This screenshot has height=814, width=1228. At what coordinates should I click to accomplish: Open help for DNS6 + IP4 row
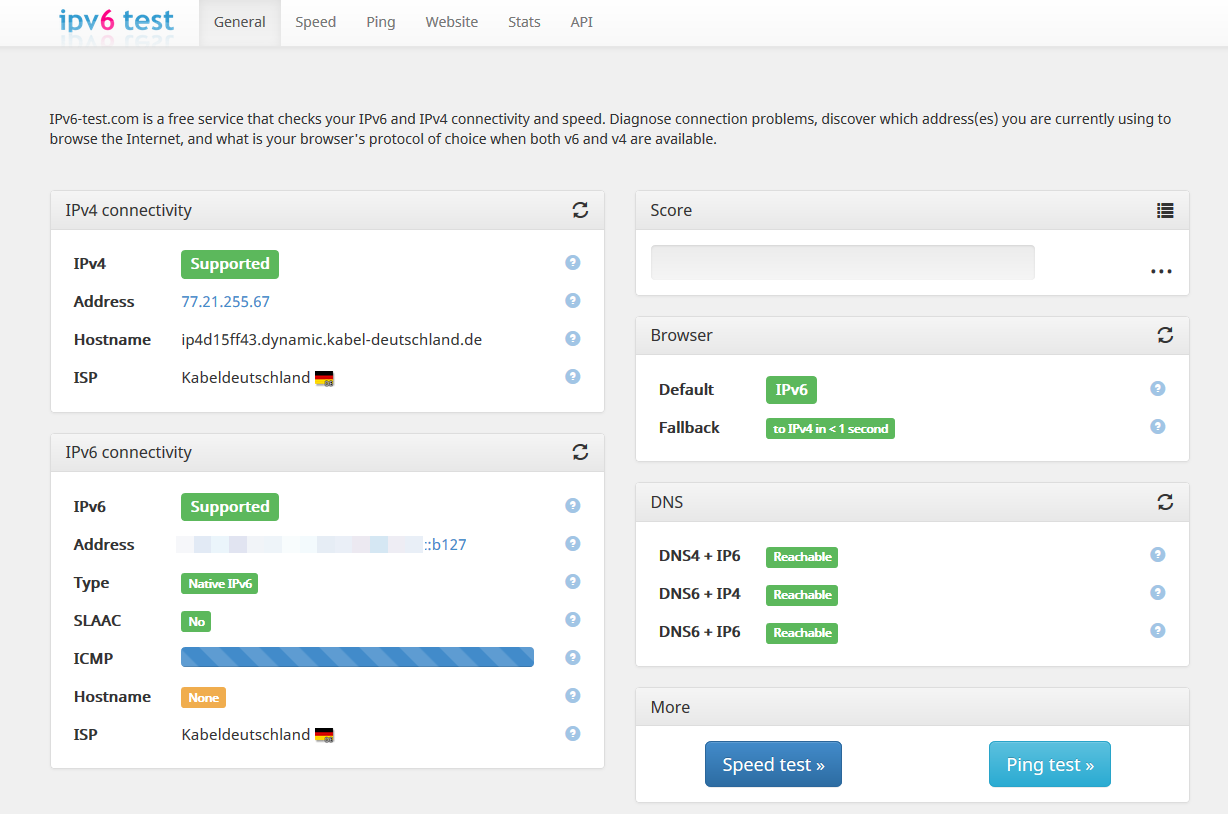click(1158, 593)
